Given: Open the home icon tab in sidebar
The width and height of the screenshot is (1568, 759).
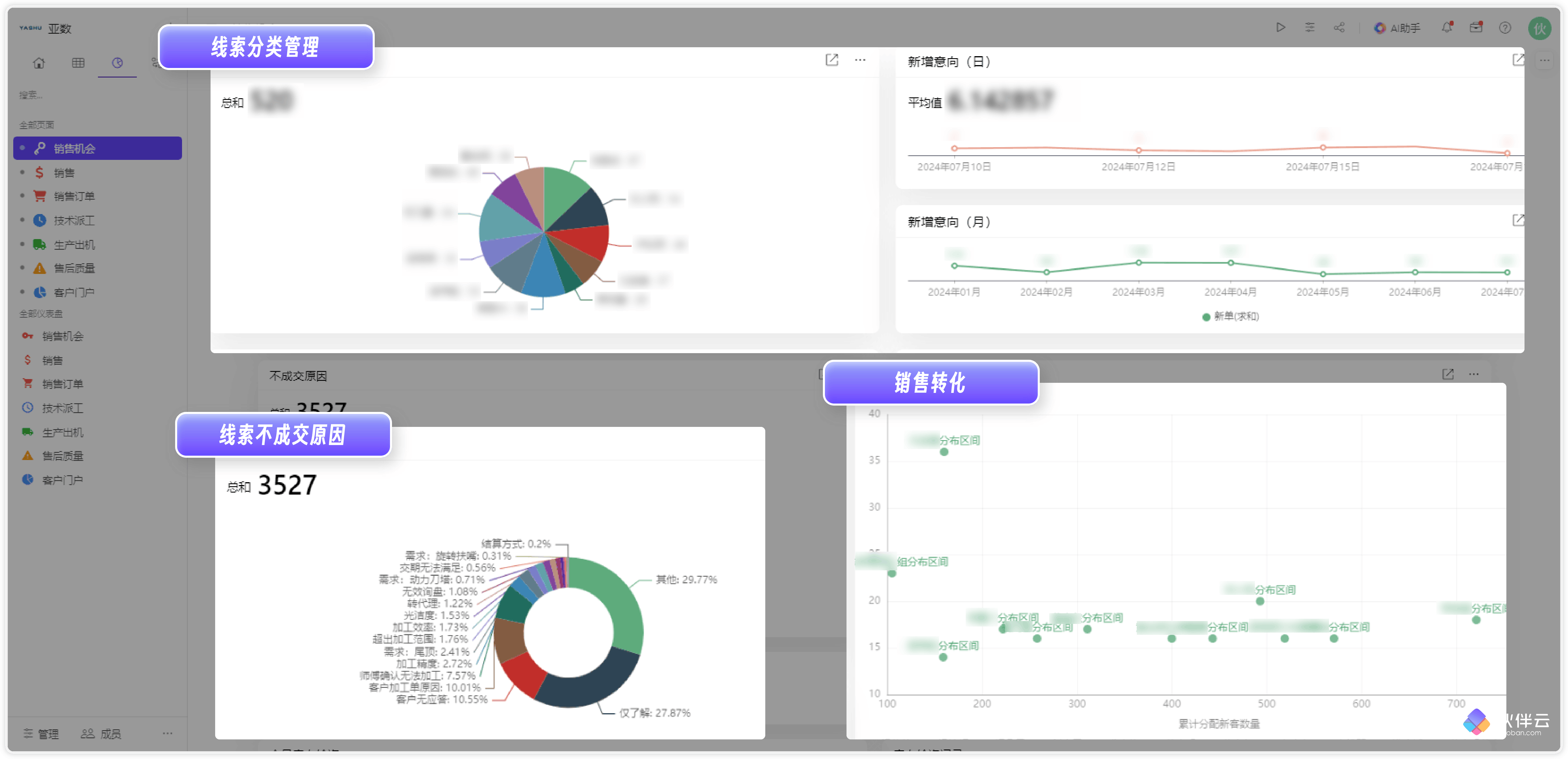Looking at the screenshot, I should (x=39, y=63).
